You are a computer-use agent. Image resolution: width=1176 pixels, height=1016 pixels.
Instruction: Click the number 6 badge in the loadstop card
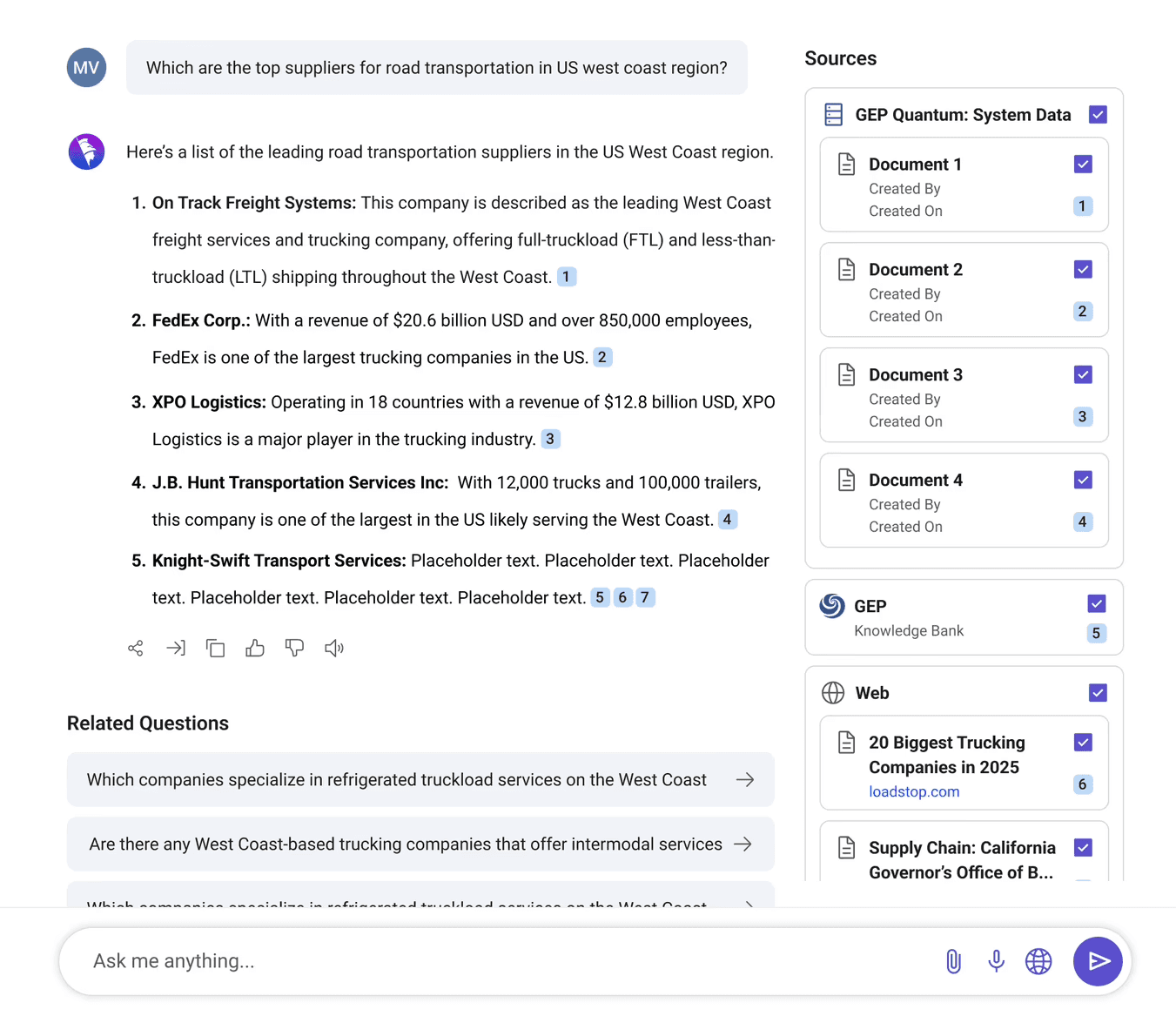(1083, 784)
